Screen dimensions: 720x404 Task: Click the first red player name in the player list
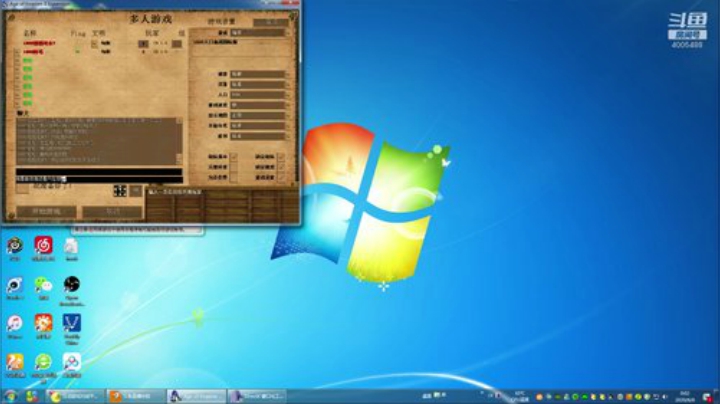click(x=39, y=43)
